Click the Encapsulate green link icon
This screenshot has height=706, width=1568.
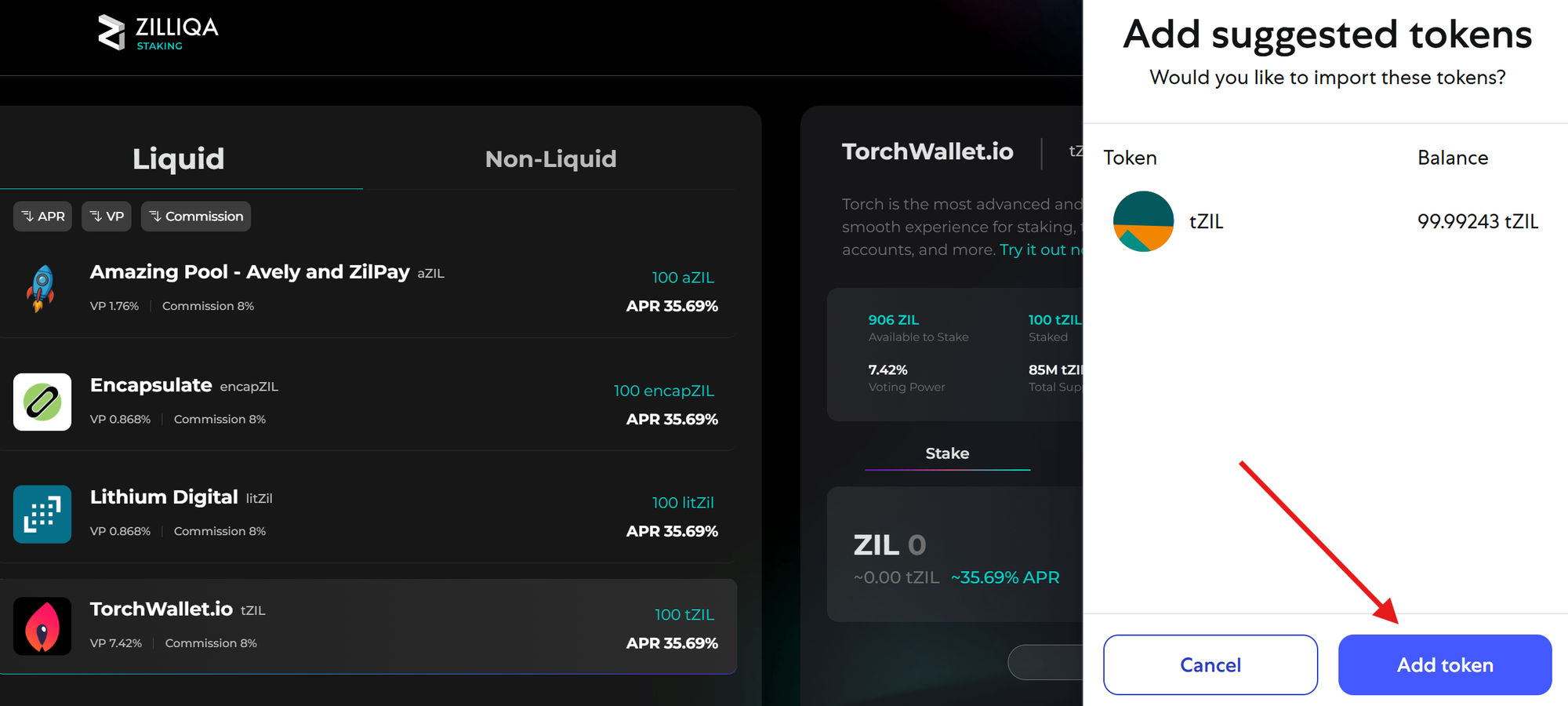tap(42, 402)
